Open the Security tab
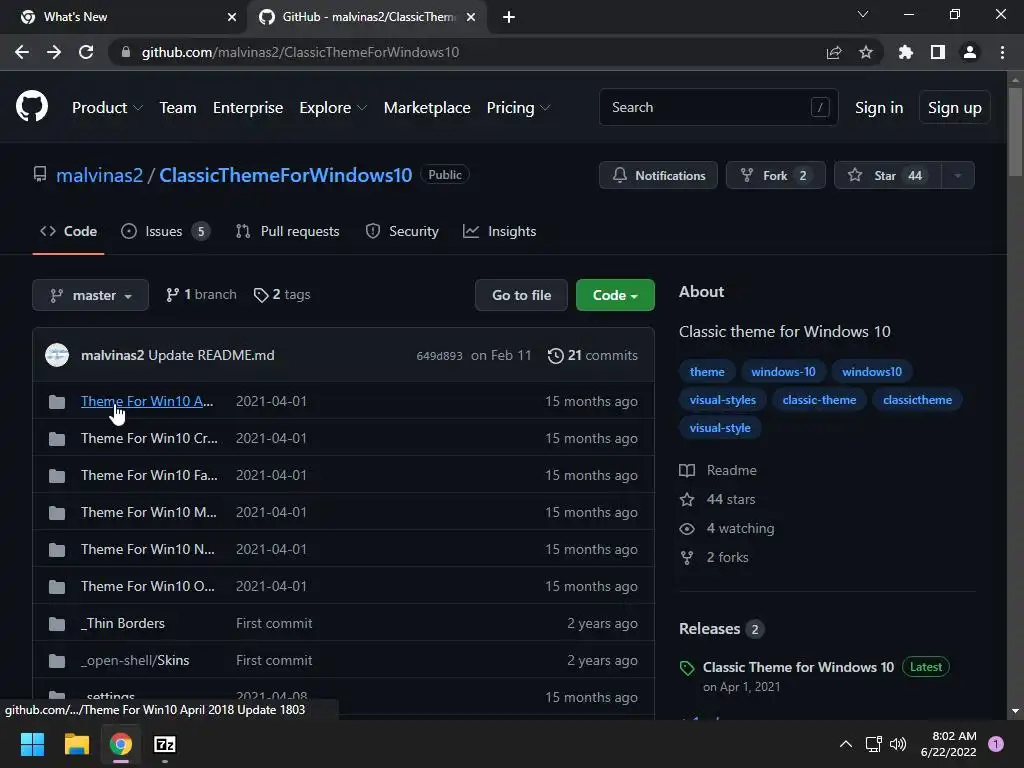The image size is (1024, 768). click(x=402, y=231)
